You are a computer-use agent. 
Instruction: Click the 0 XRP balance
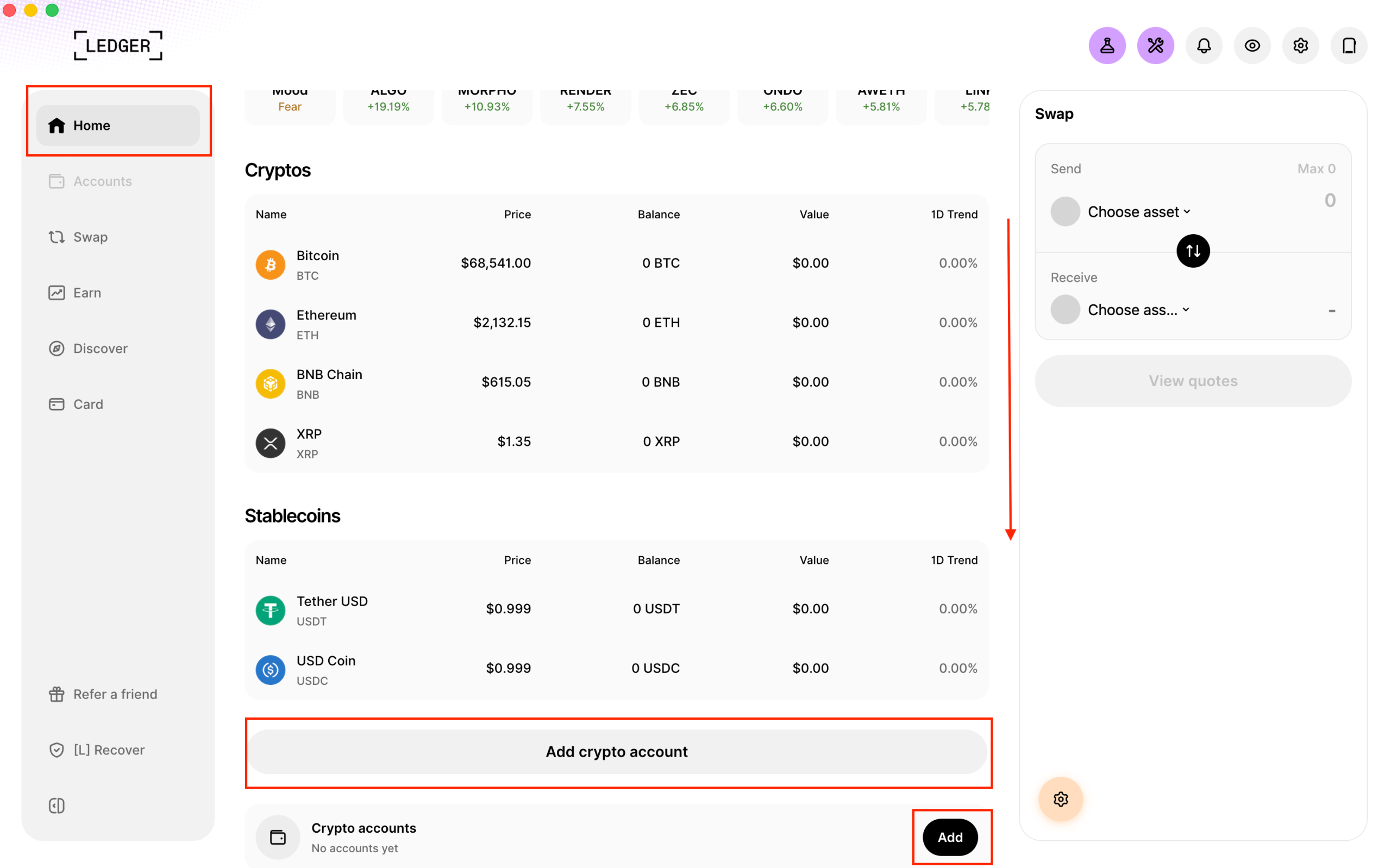pyautogui.click(x=661, y=442)
